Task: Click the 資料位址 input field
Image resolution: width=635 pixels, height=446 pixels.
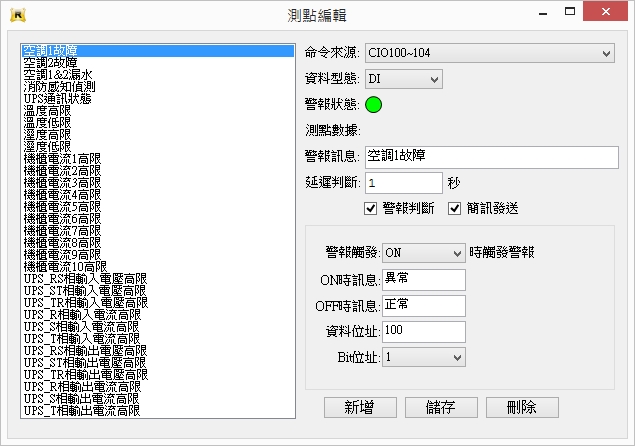Action: pos(424,331)
